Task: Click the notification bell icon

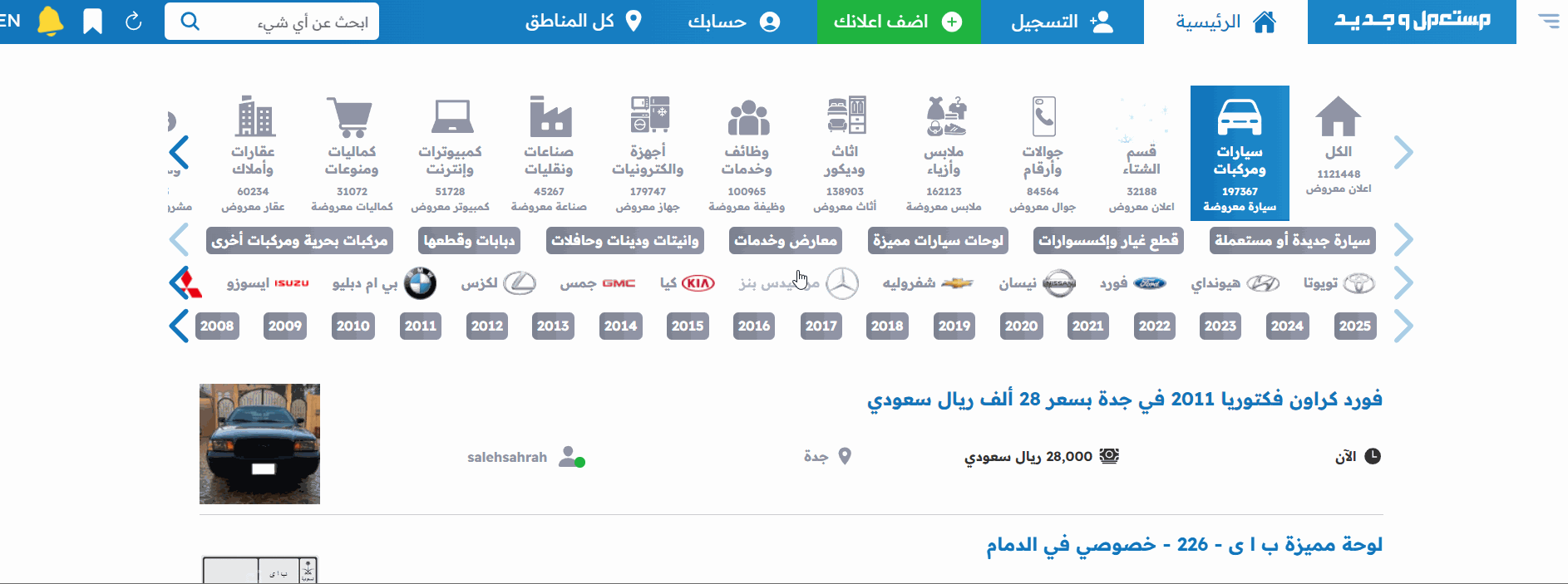Action: click(x=51, y=22)
